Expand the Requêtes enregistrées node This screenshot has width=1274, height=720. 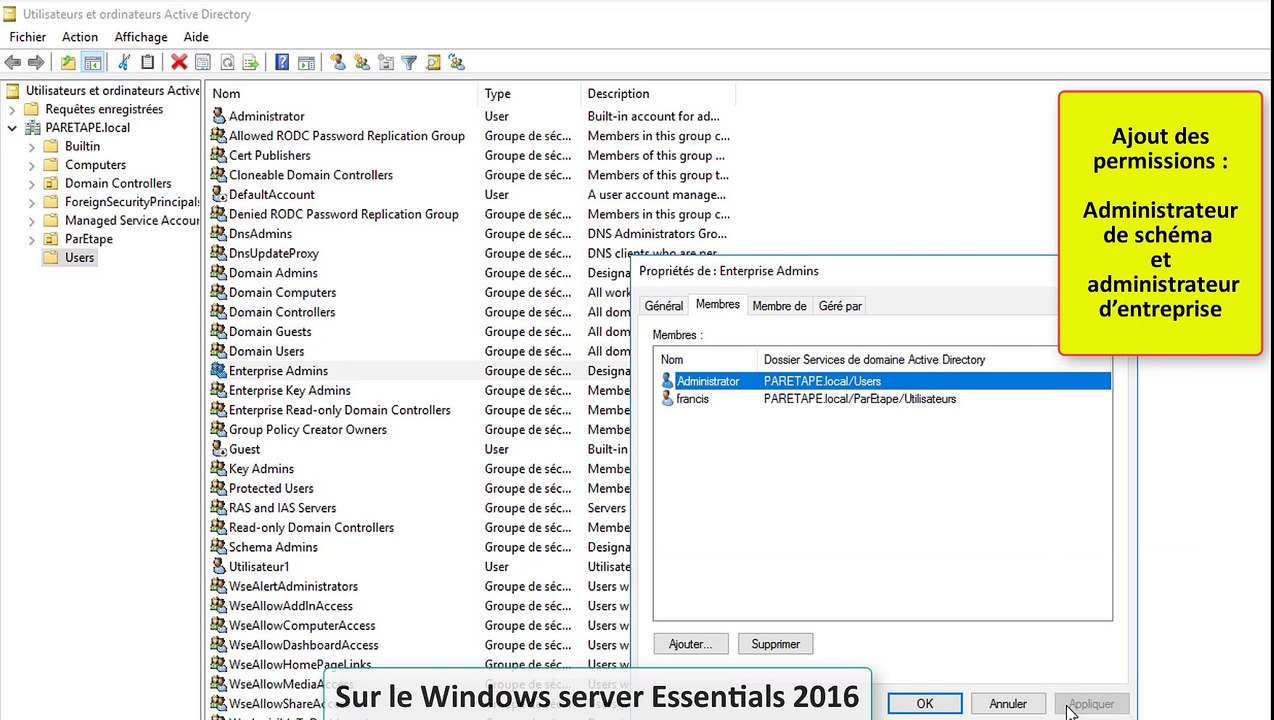(12, 109)
